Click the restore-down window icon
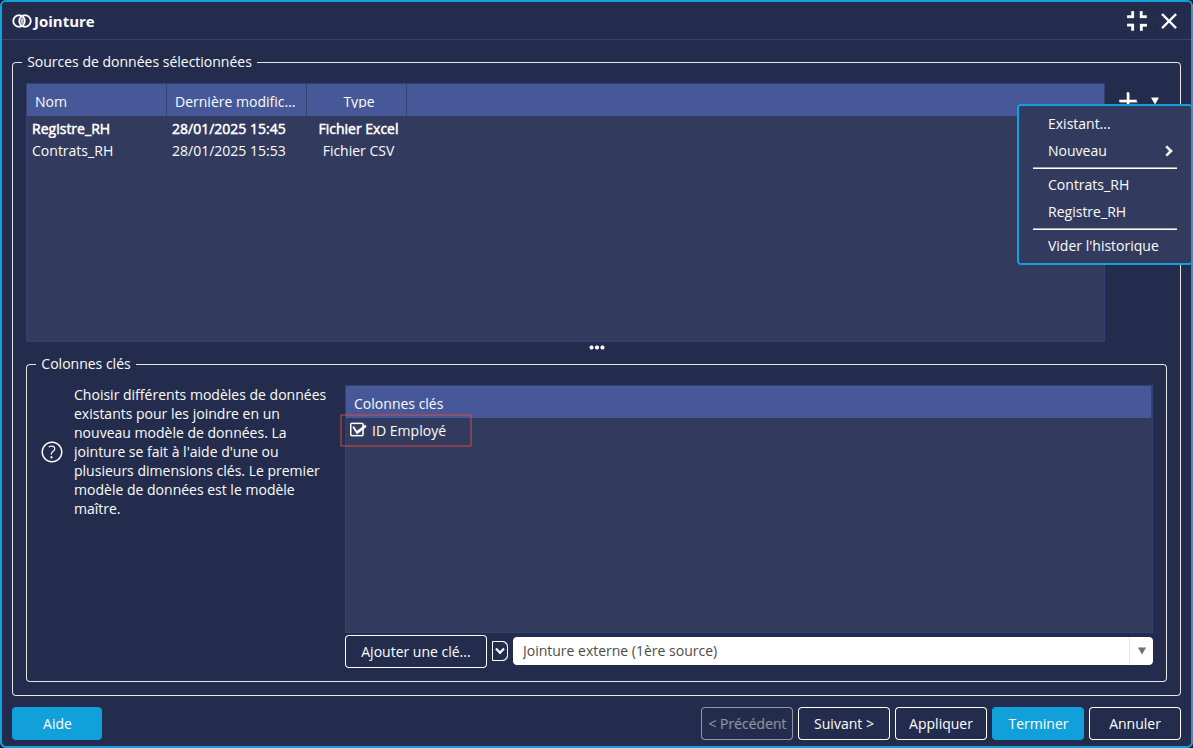This screenshot has height=748, width=1193. point(1136,21)
